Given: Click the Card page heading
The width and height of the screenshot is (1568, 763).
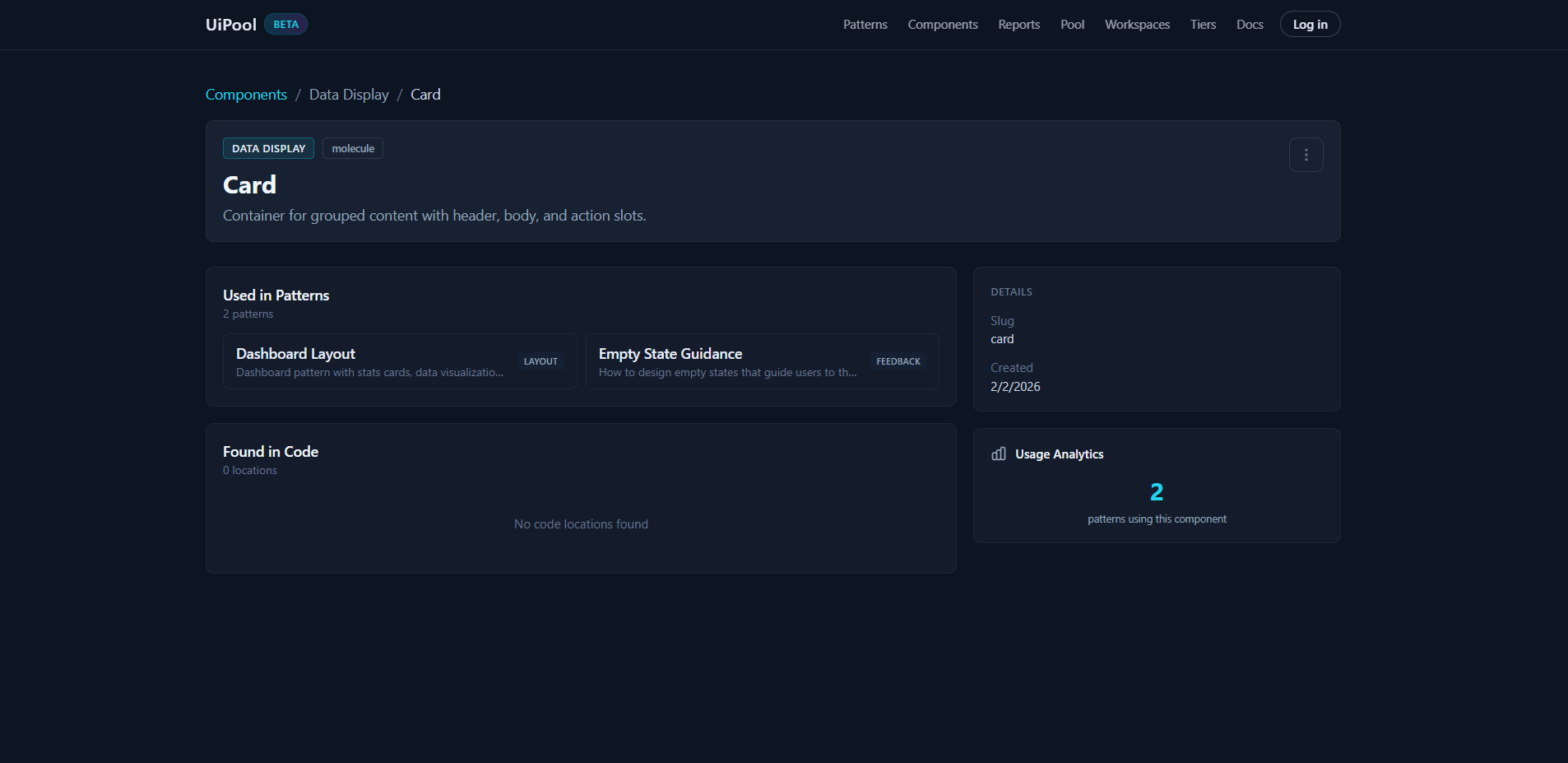Looking at the screenshot, I should pos(249,185).
